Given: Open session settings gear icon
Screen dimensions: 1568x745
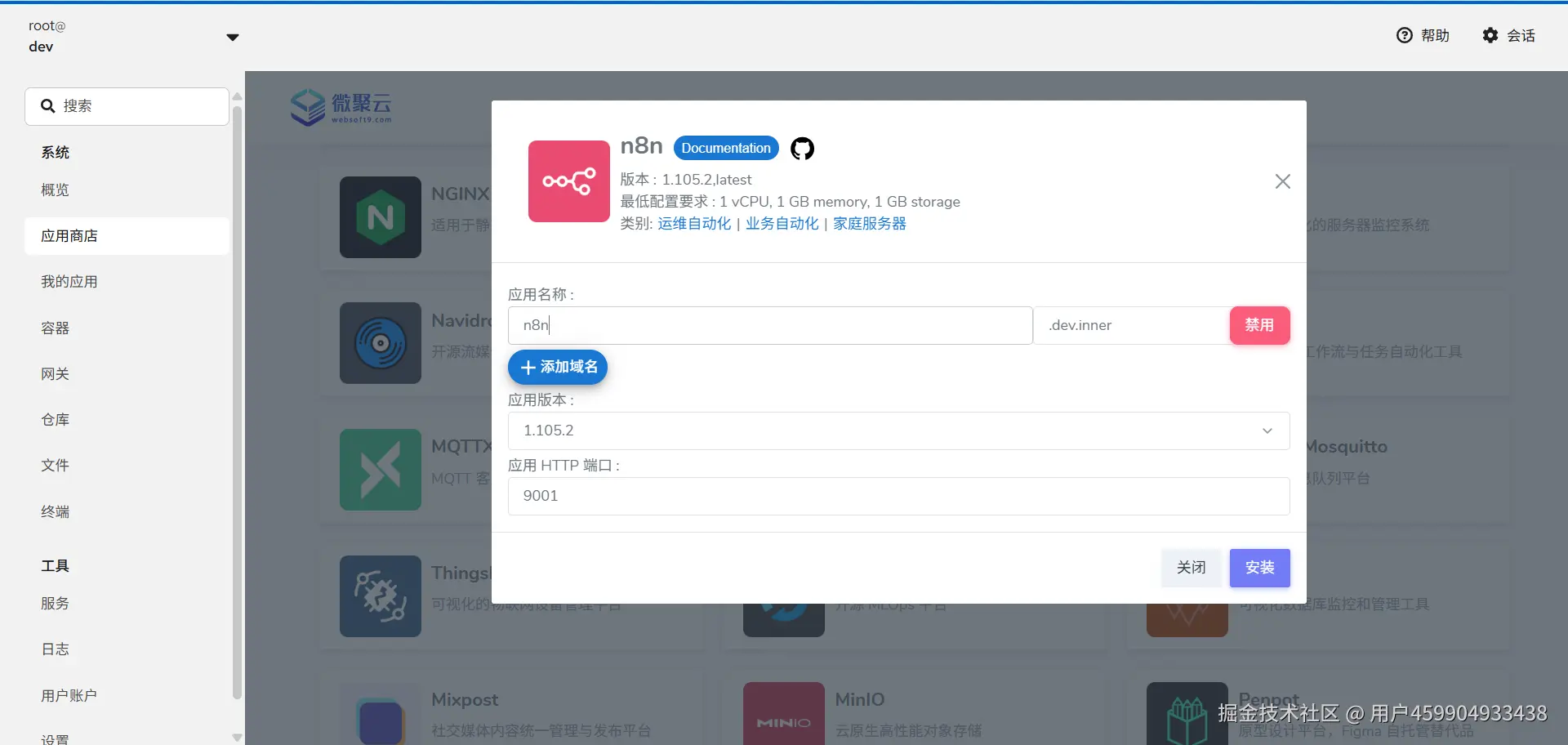Looking at the screenshot, I should (x=1490, y=35).
